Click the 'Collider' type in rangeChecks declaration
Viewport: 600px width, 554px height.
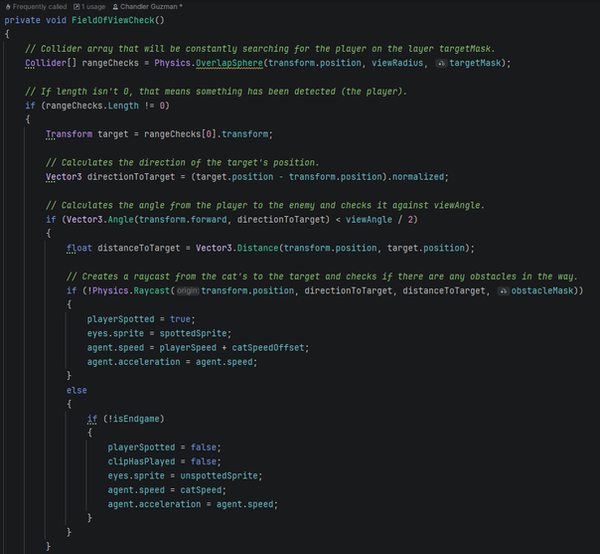click(46, 63)
